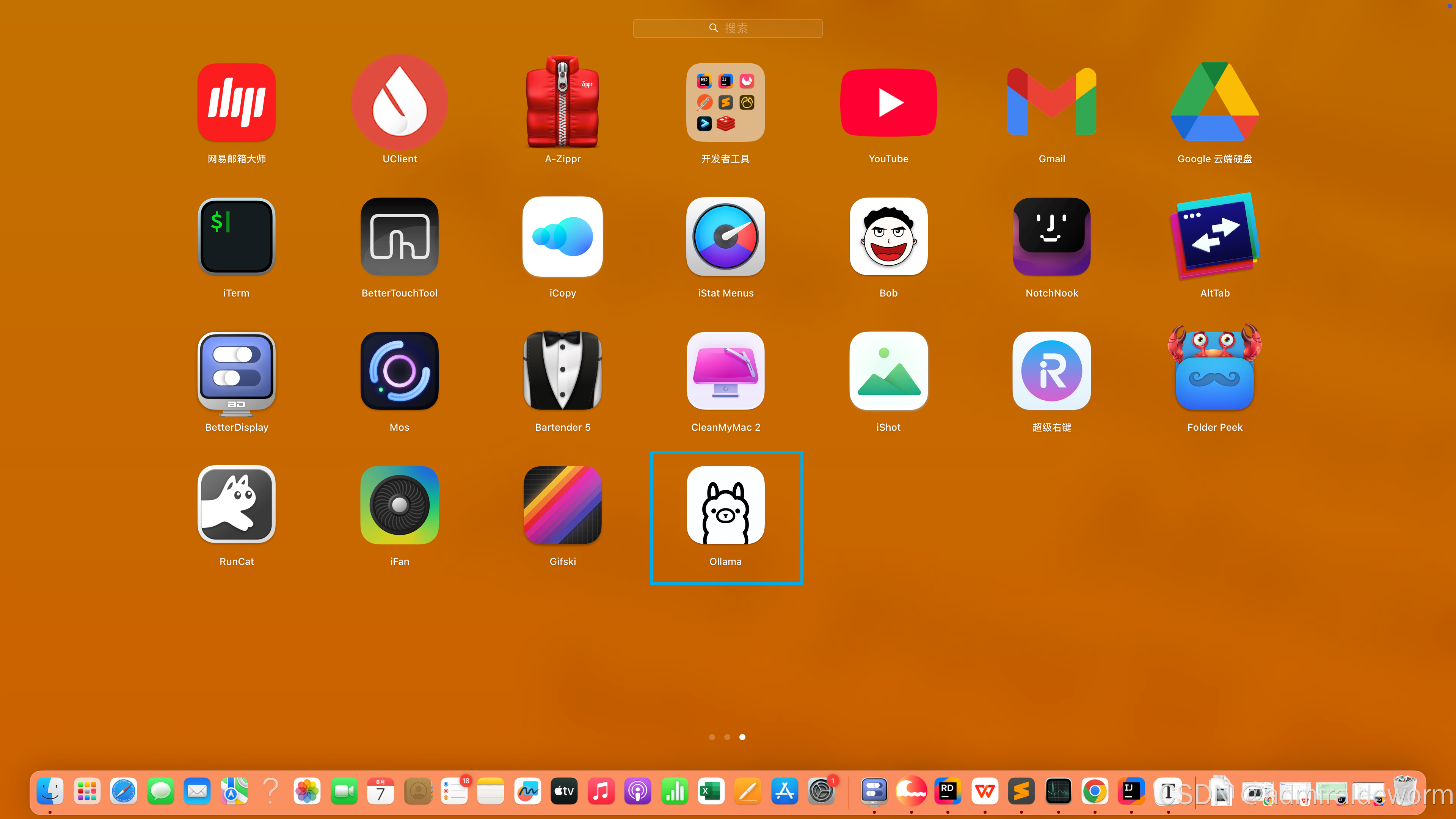The width and height of the screenshot is (1456, 819).
Task: Open Pages from the Dock
Action: pyautogui.click(x=748, y=791)
